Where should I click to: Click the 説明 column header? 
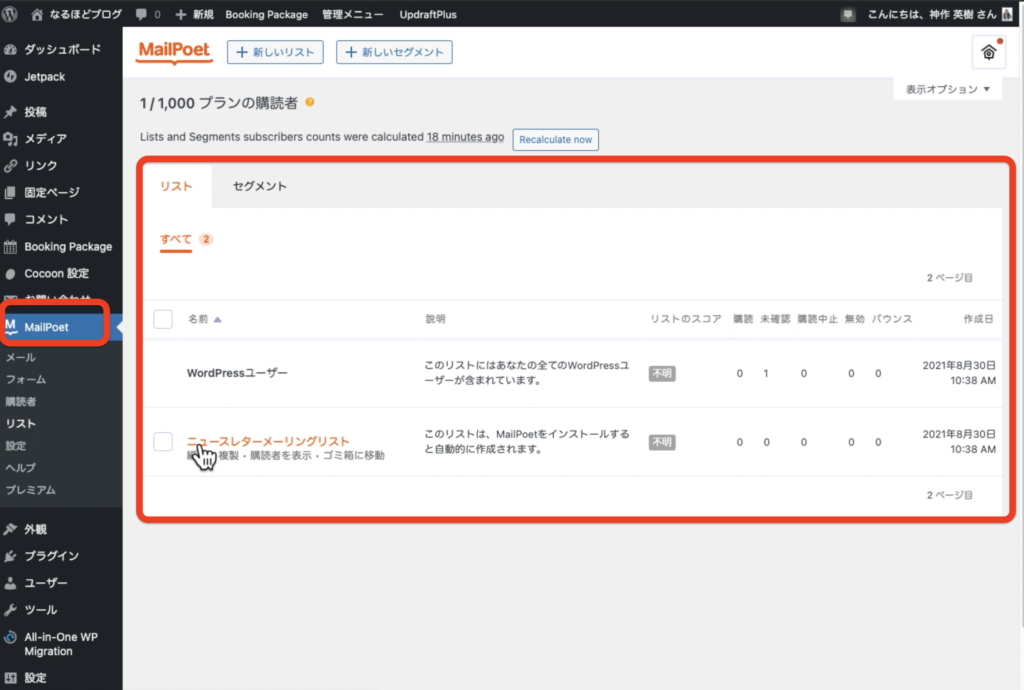436,319
